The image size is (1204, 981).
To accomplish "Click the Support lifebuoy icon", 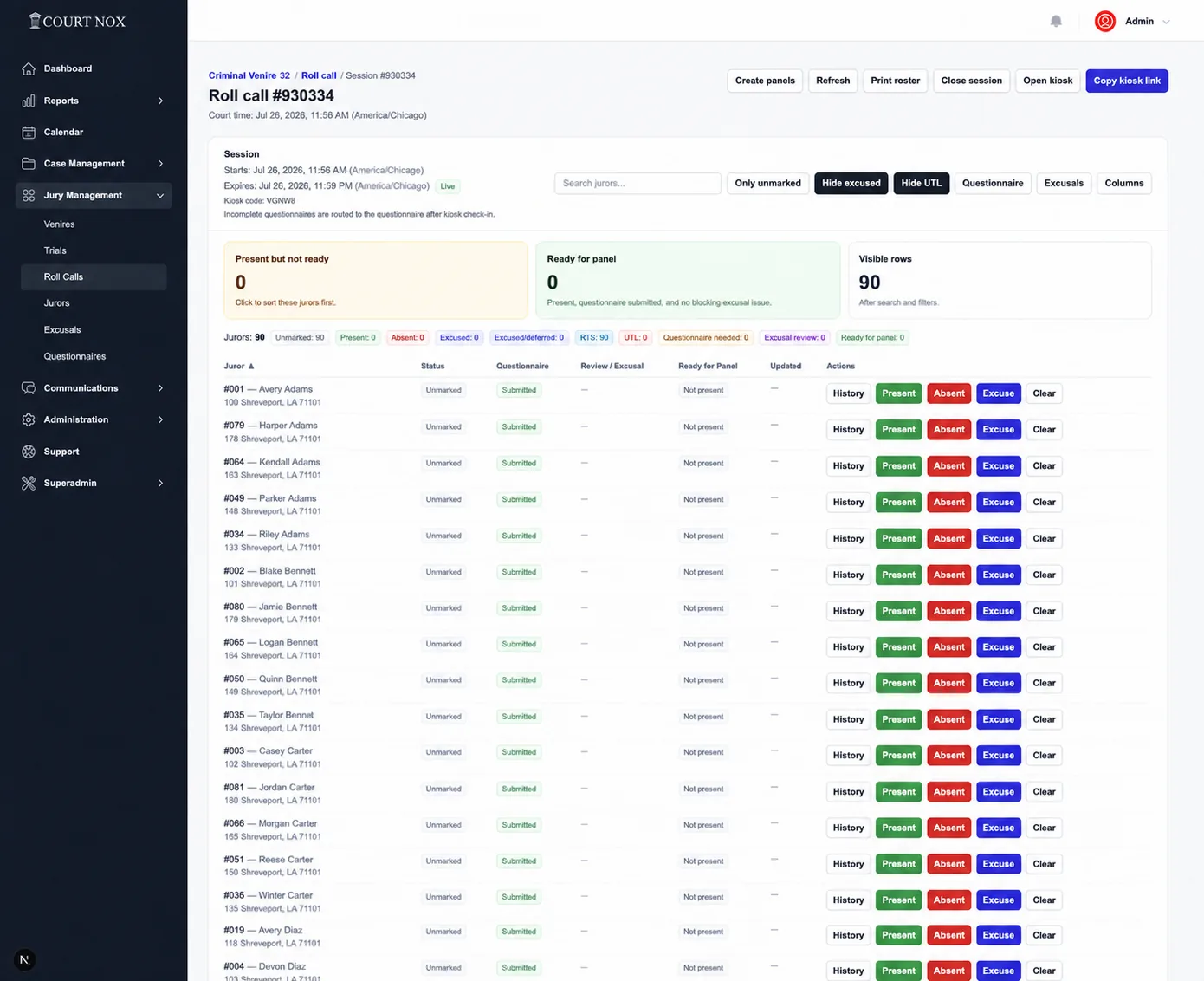I will pos(29,452).
